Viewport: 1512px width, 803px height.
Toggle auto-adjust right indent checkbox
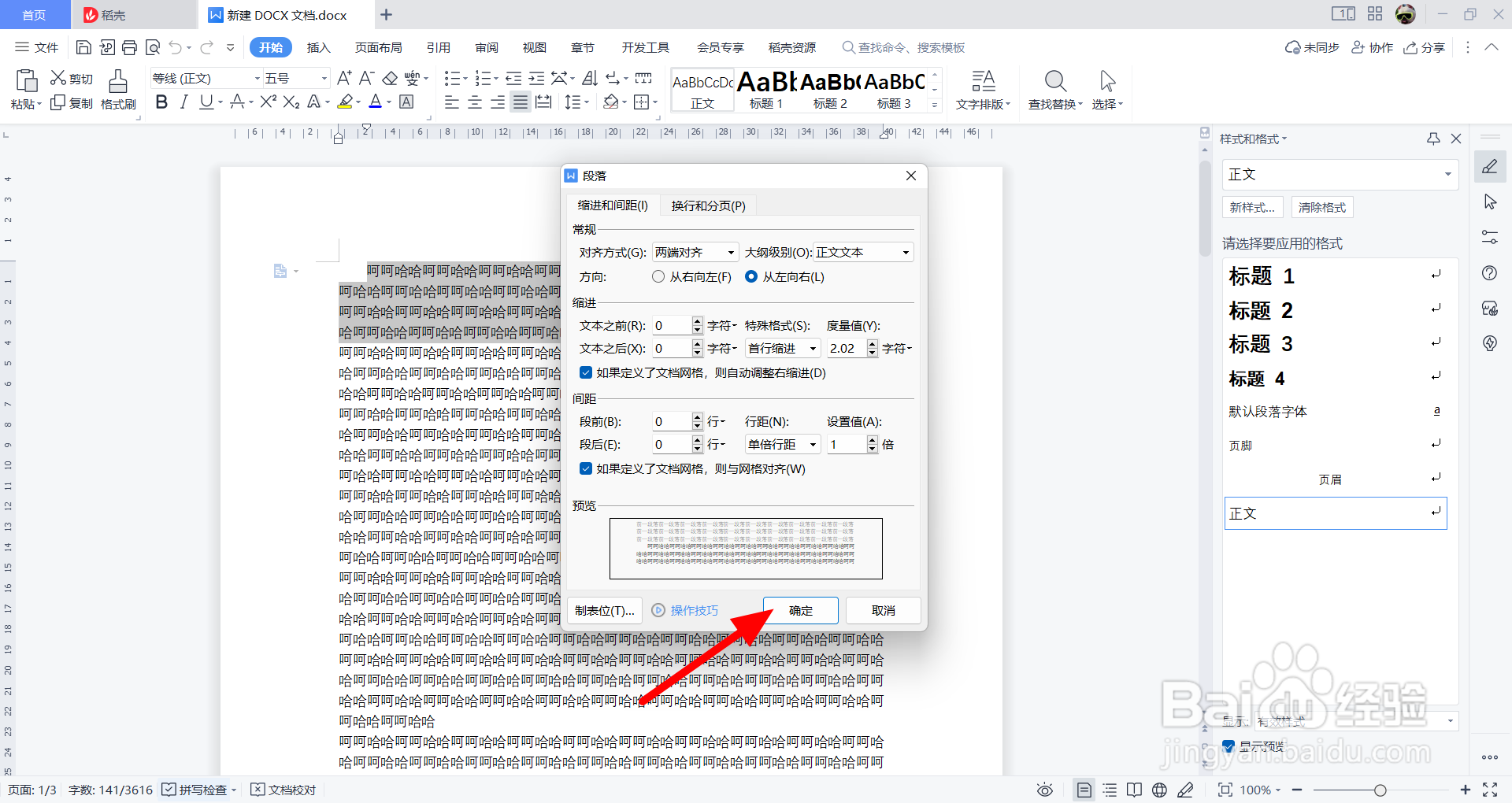coord(586,372)
